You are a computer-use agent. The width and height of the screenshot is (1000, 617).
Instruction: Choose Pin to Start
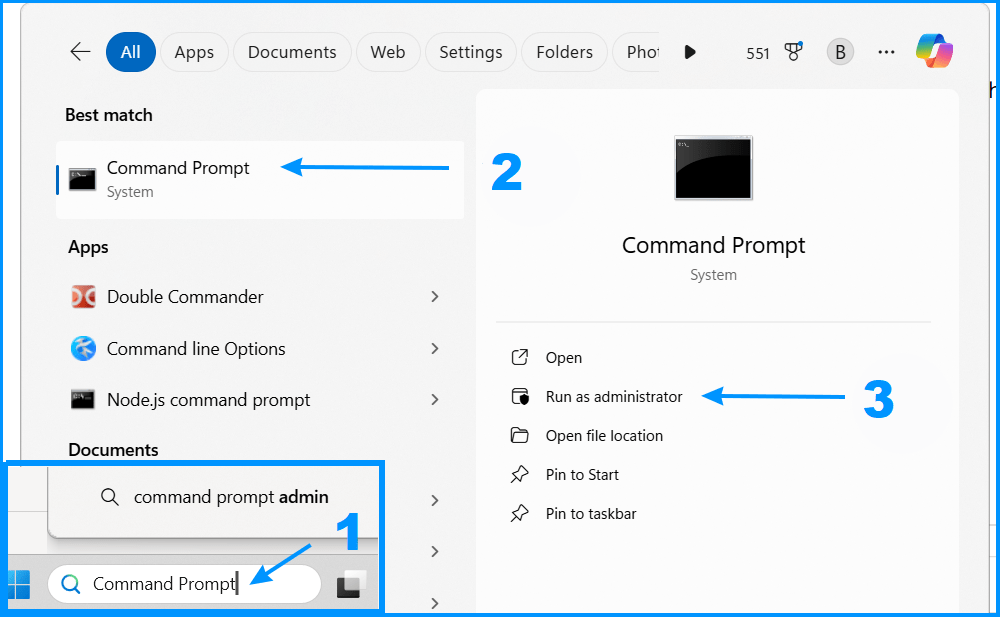point(582,475)
